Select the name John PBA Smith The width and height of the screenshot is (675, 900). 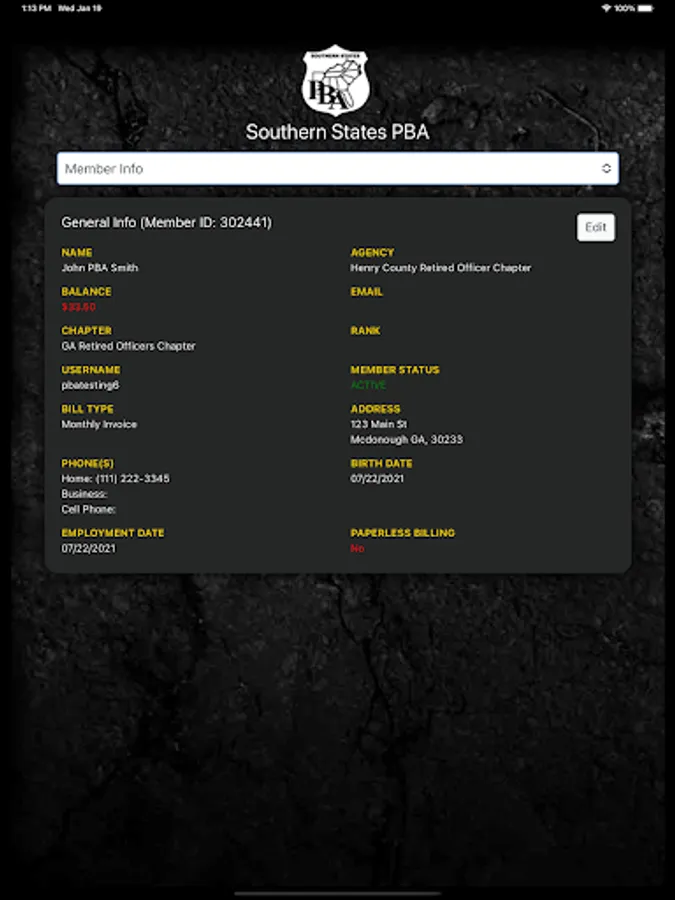[x=100, y=268]
